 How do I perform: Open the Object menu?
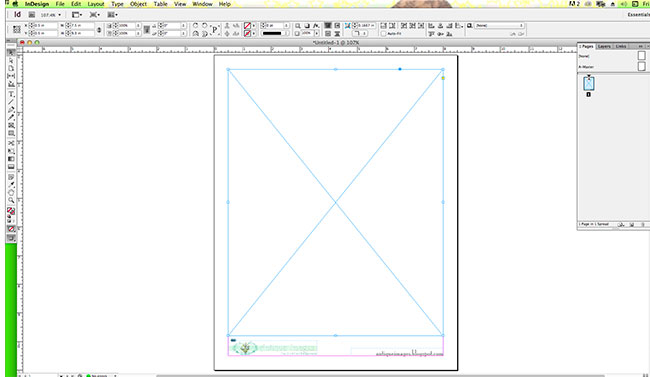pos(138,4)
